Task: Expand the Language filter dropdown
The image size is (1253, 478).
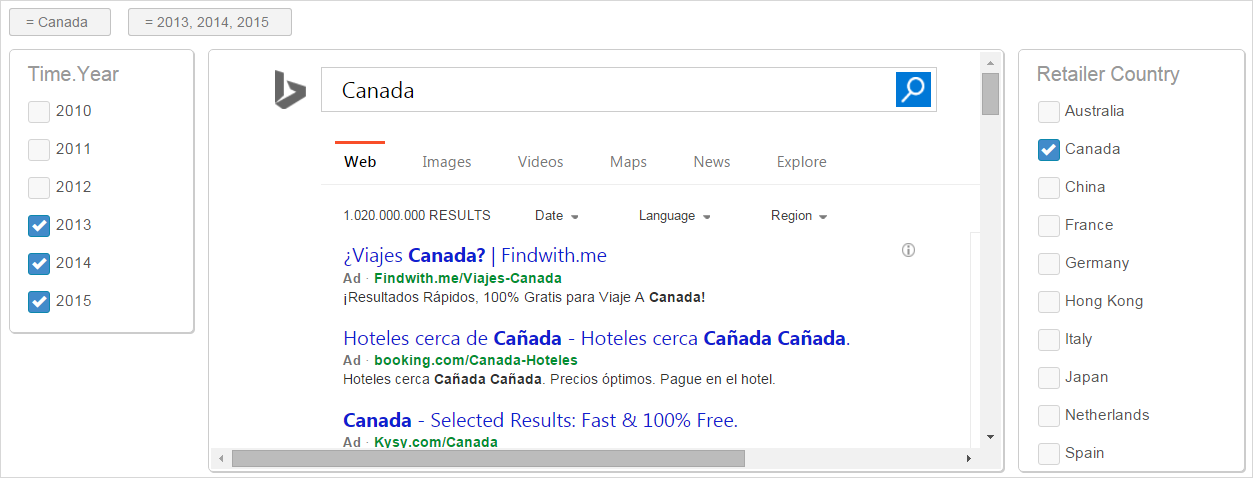Action: pyautogui.click(x=675, y=215)
